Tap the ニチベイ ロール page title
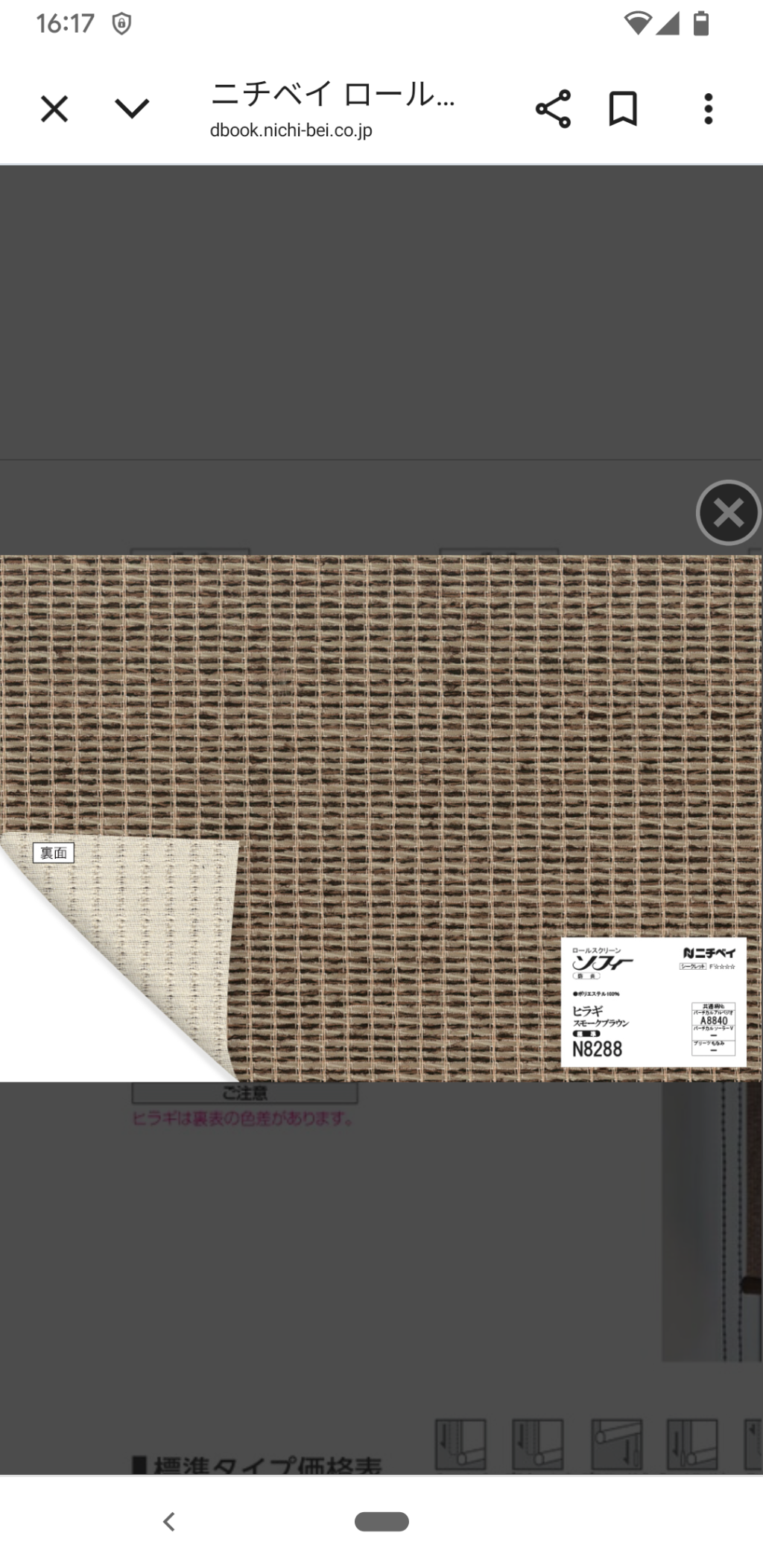This screenshot has height=1568, width=763. (x=333, y=95)
